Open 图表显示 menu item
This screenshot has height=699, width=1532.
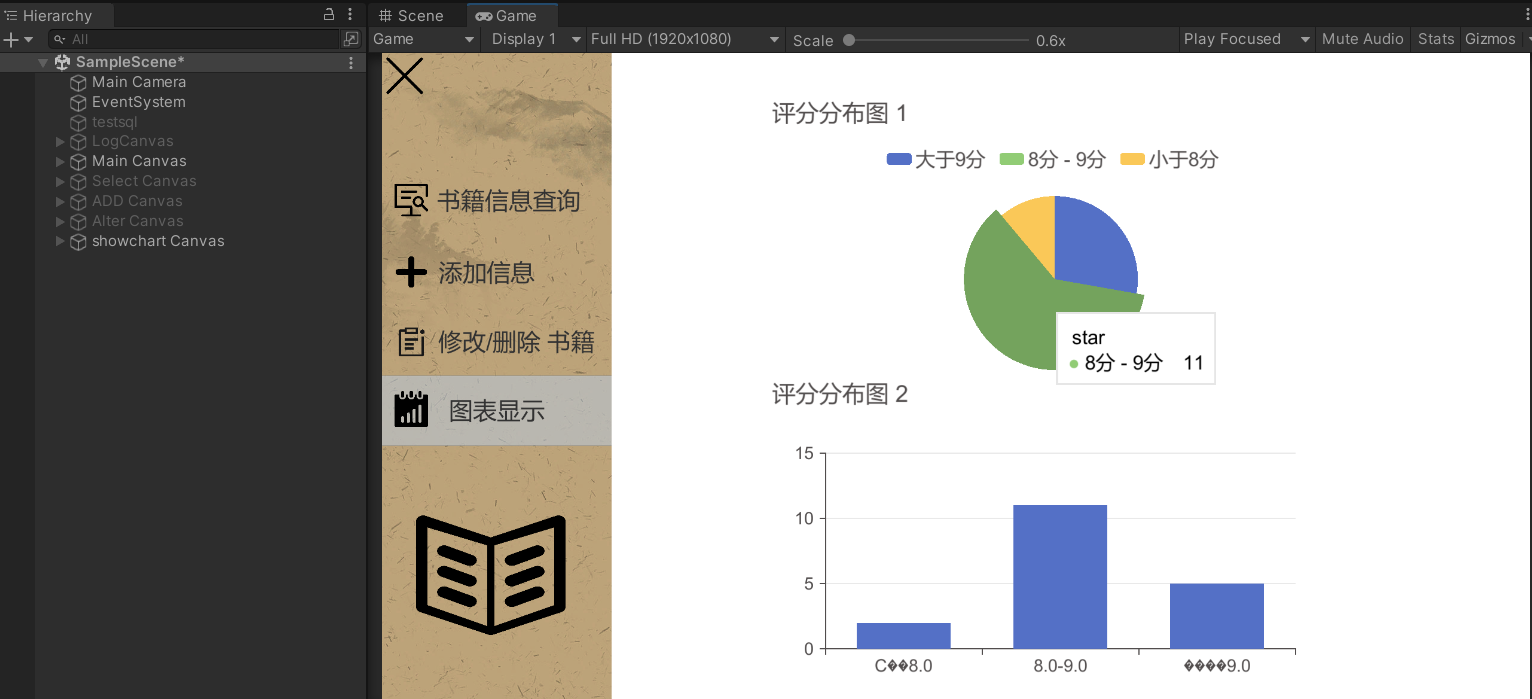coord(496,410)
